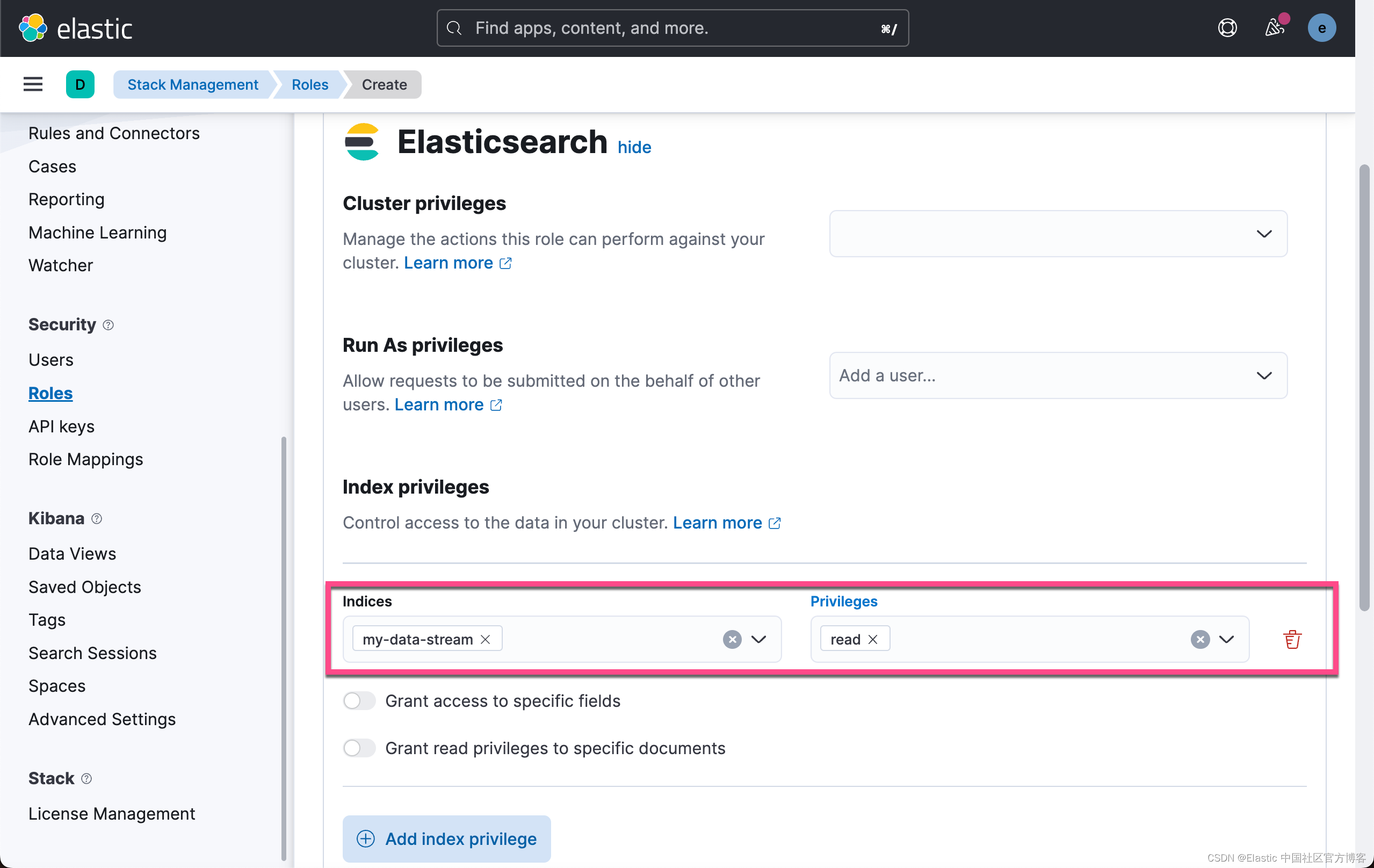Open the Roles breadcrumb
The width and height of the screenshot is (1374, 868).
pyautogui.click(x=309, y=84)
